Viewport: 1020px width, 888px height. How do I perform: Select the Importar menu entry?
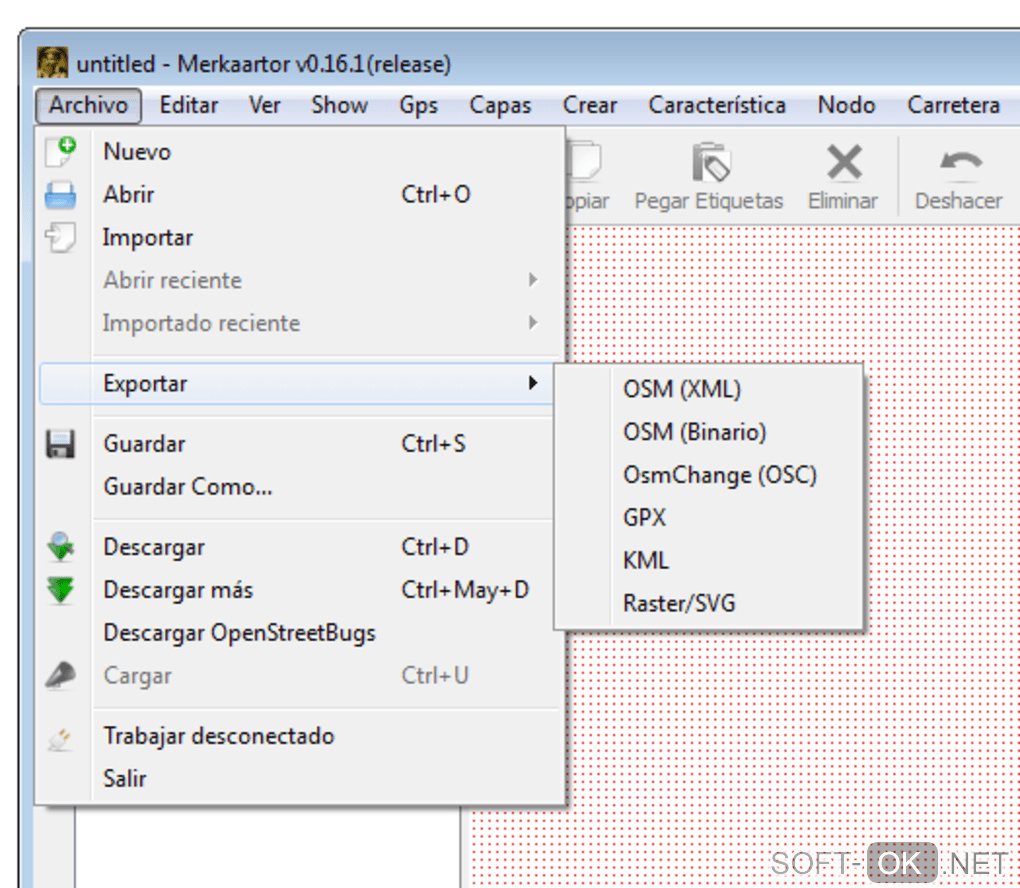299,237
